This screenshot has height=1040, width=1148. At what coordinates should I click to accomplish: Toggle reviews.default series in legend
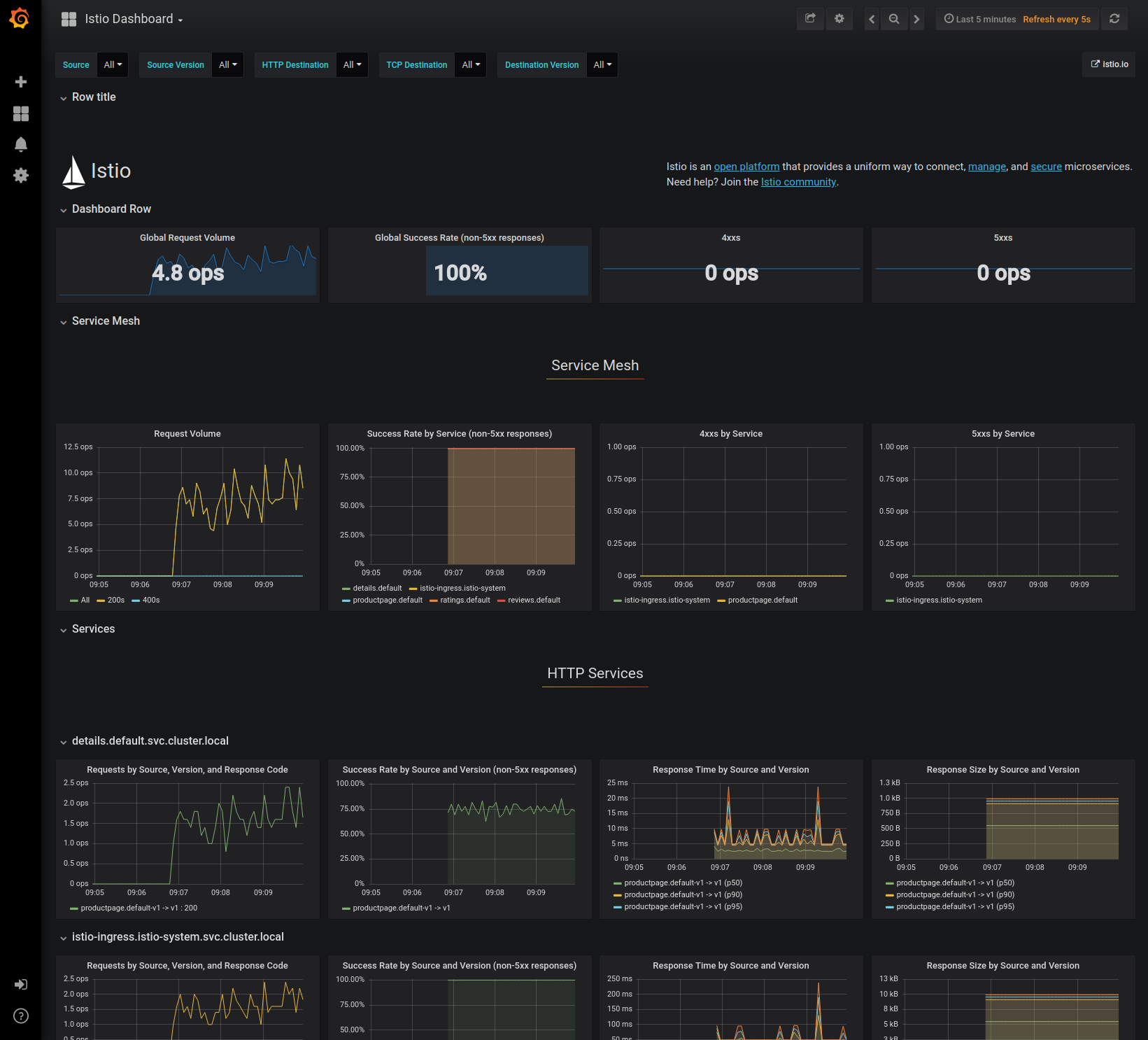tap(534, 600)
